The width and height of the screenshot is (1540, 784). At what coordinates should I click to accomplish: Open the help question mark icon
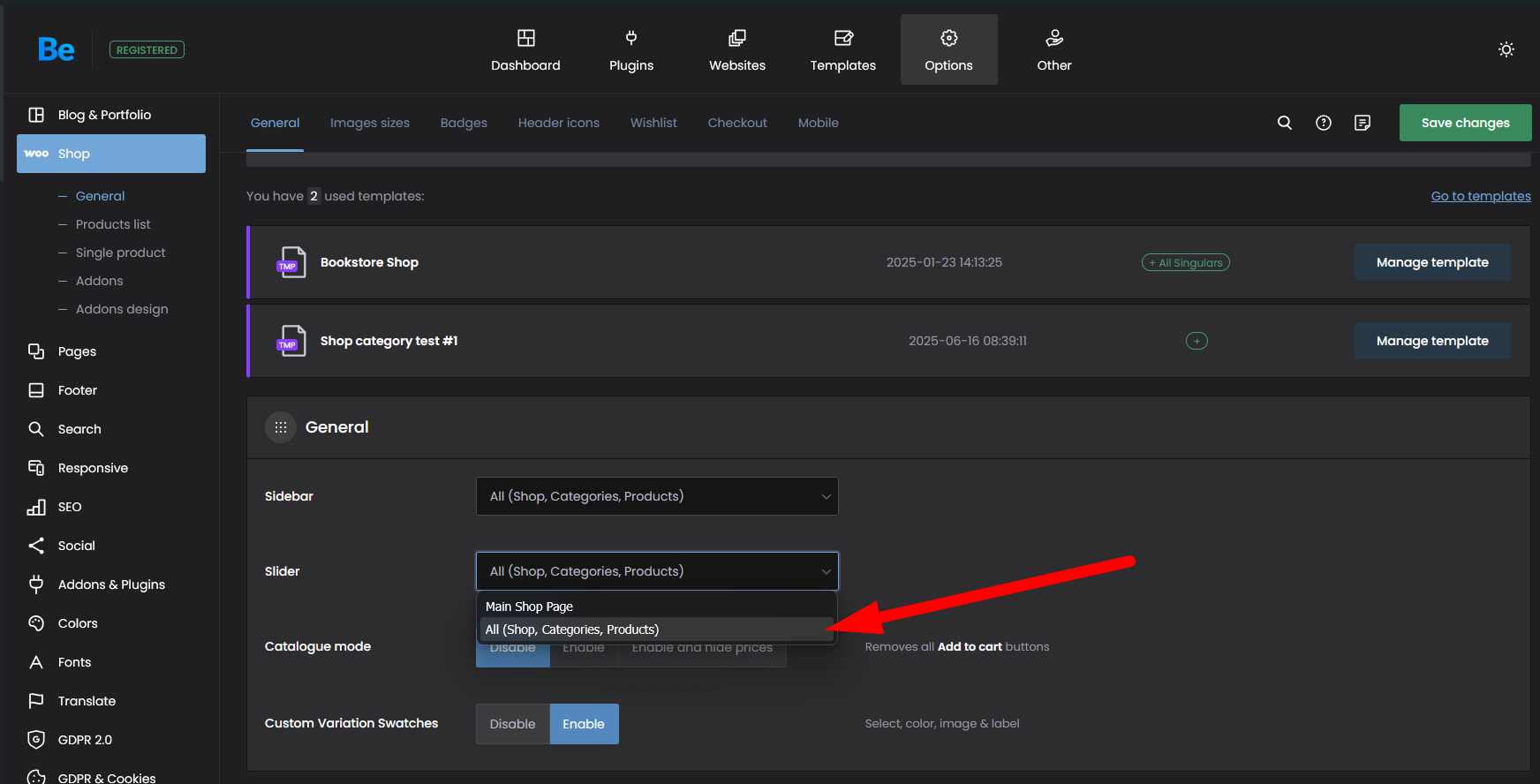click(x=1324, y=123)
